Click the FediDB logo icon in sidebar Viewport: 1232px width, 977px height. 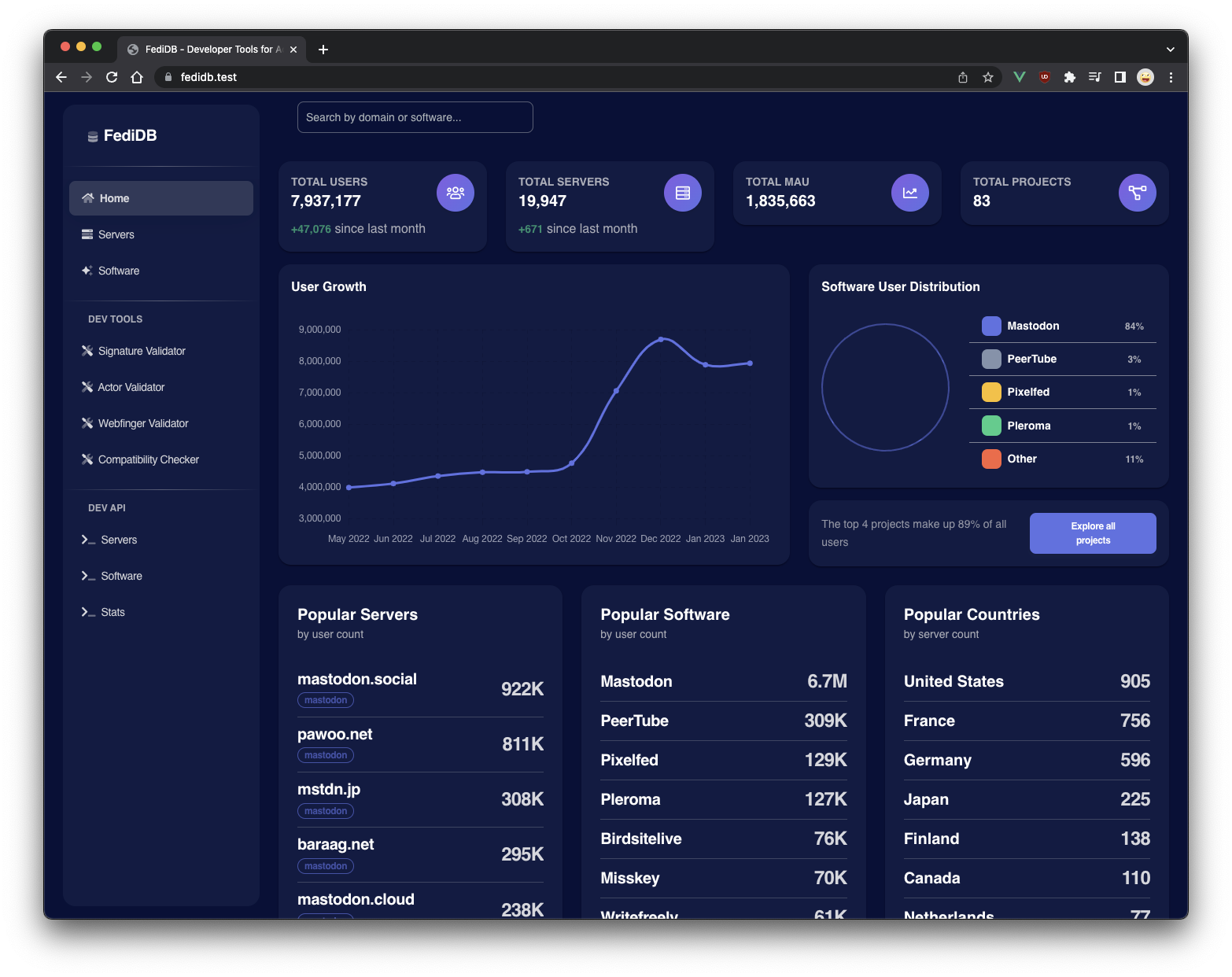[x=93, y=136]
